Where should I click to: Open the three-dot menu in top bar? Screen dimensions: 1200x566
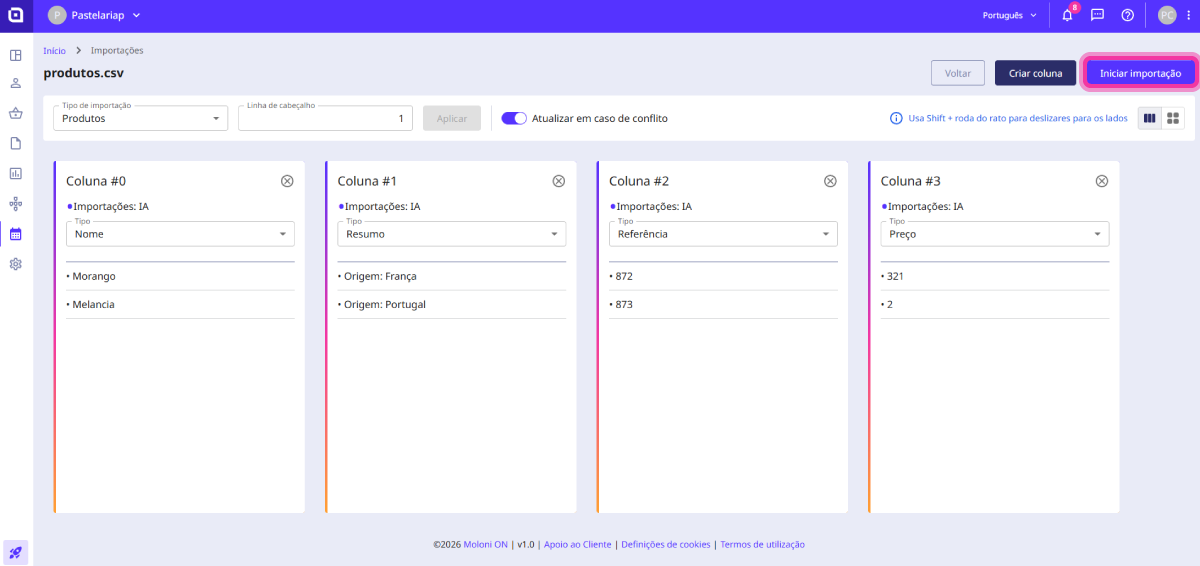pos(1187,15)
